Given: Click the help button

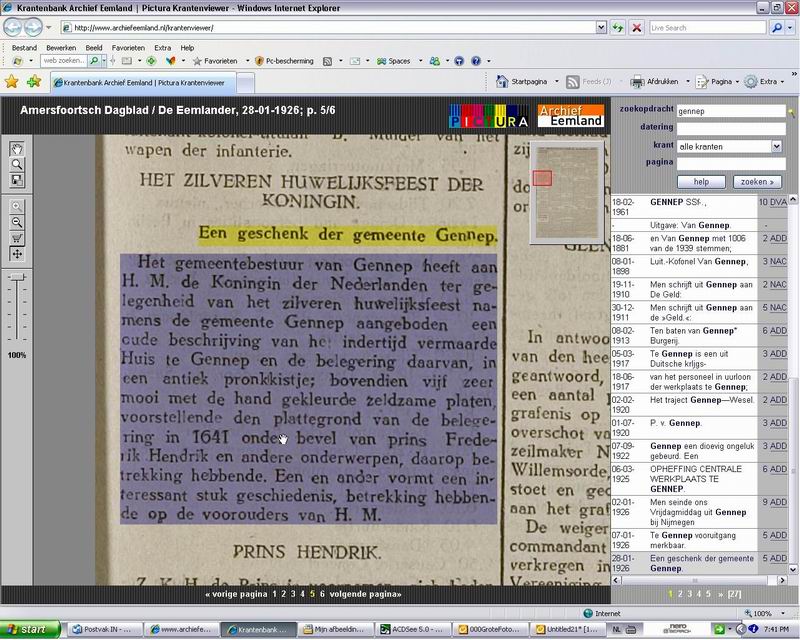Looking at the screenshot, I should 701,182.
